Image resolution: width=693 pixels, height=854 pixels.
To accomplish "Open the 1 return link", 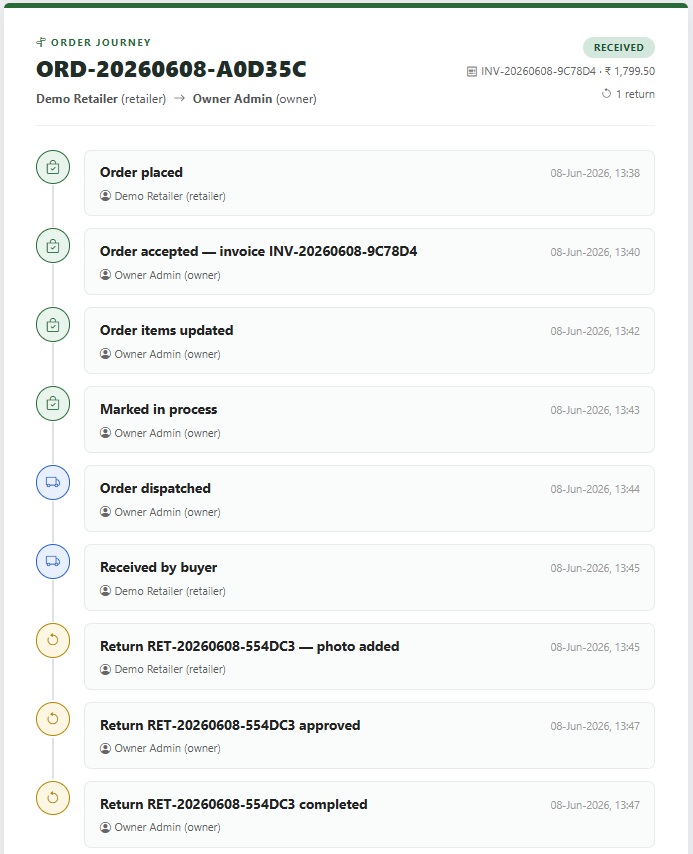I will coord(628,94).
